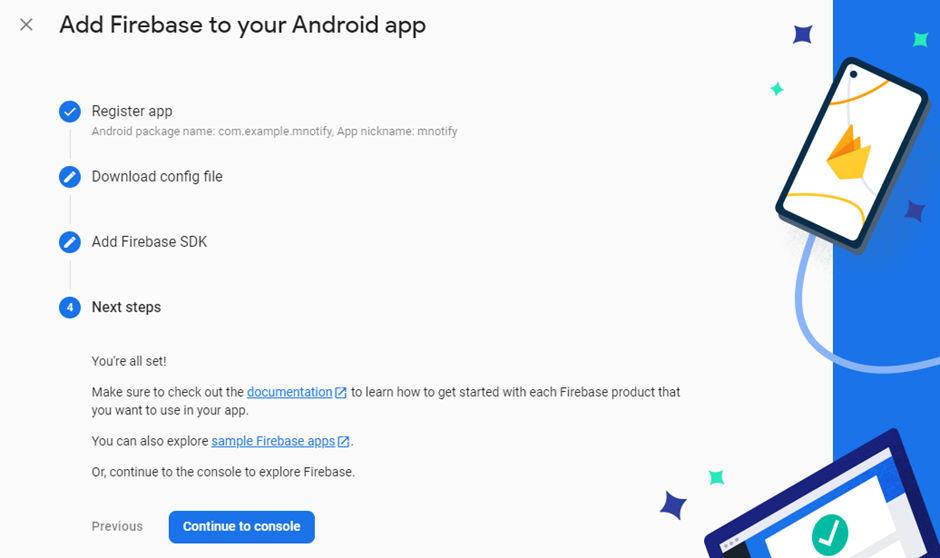940x558 pixels.
Task: Expand the Download config file step
Action: 157,176
